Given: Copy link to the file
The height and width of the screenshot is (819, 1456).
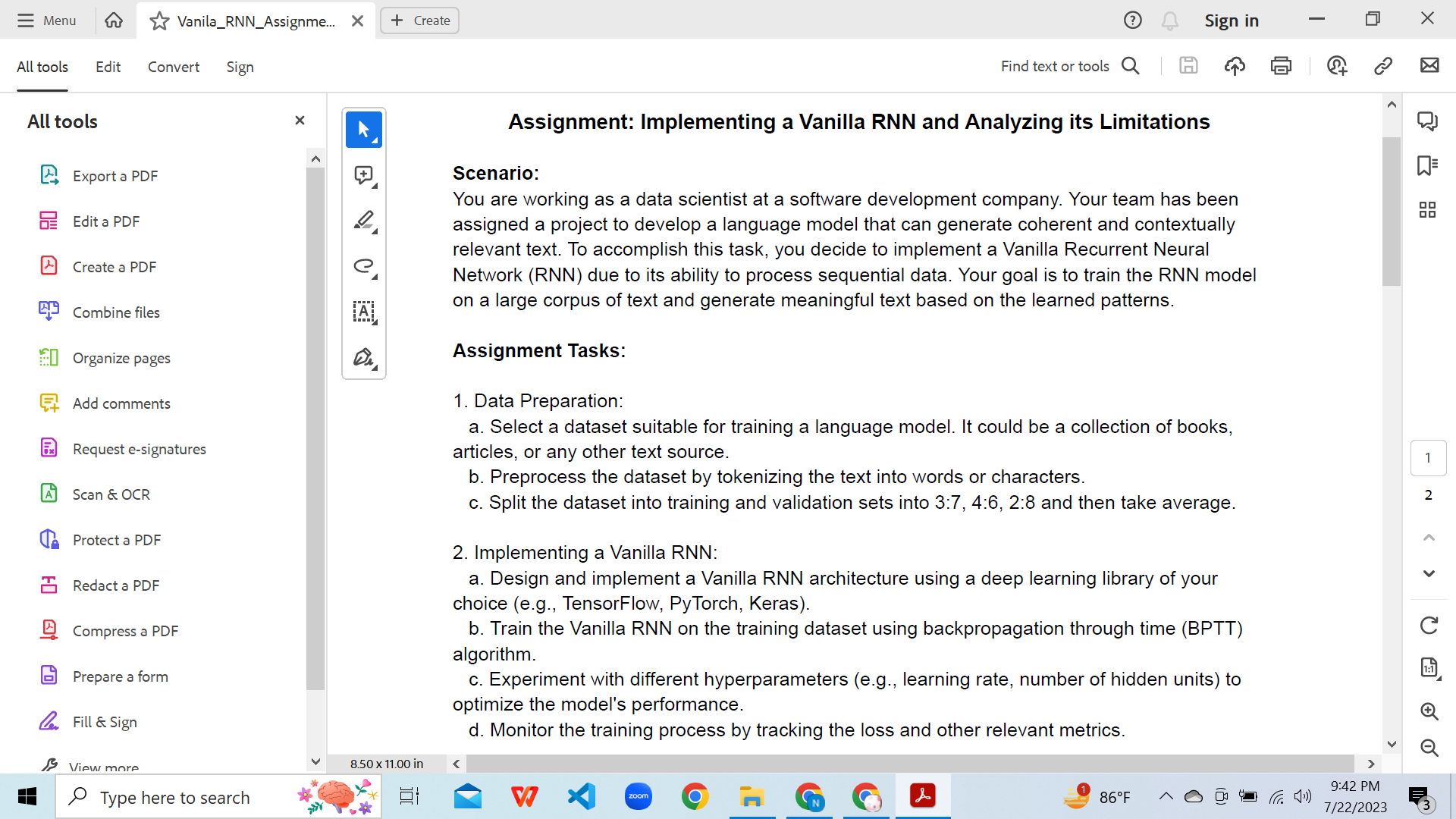Looking at the screenshot, I should click(1383, 66).
